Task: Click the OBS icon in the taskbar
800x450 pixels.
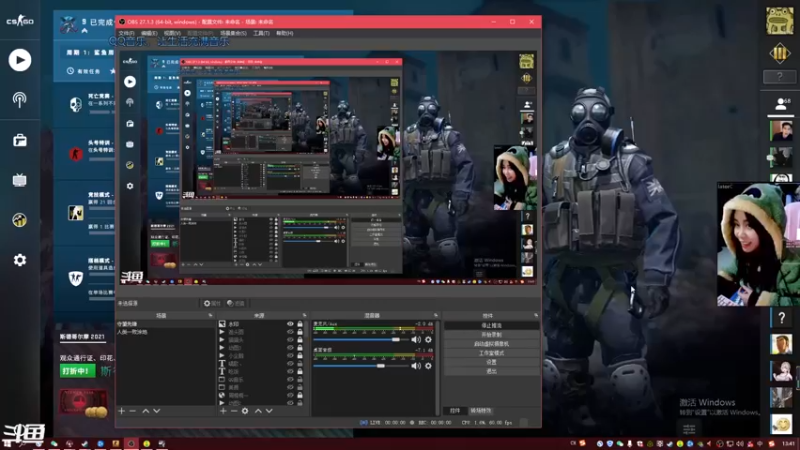Action: point(131,443)
